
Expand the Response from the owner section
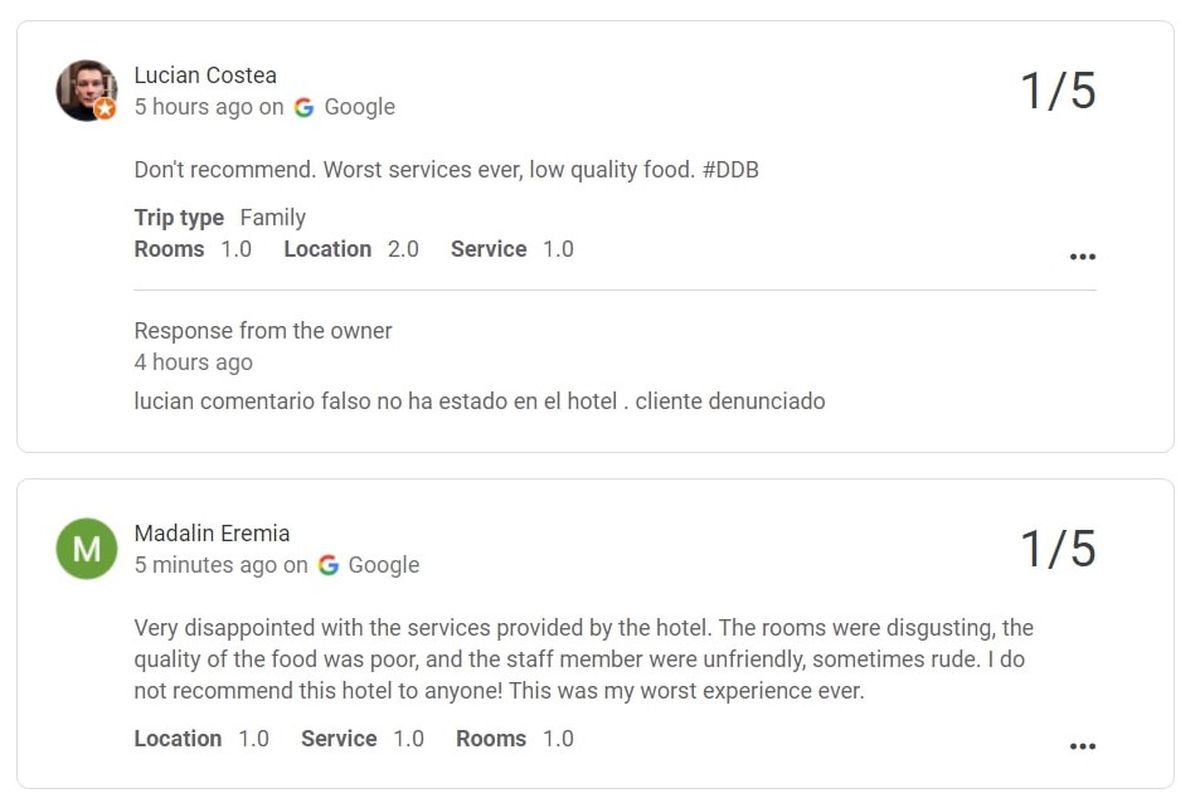click(263, 331)
